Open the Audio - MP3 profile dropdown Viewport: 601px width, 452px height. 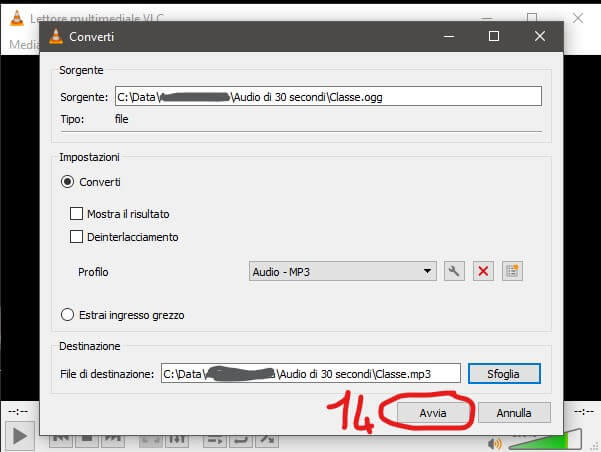[343, 271]
